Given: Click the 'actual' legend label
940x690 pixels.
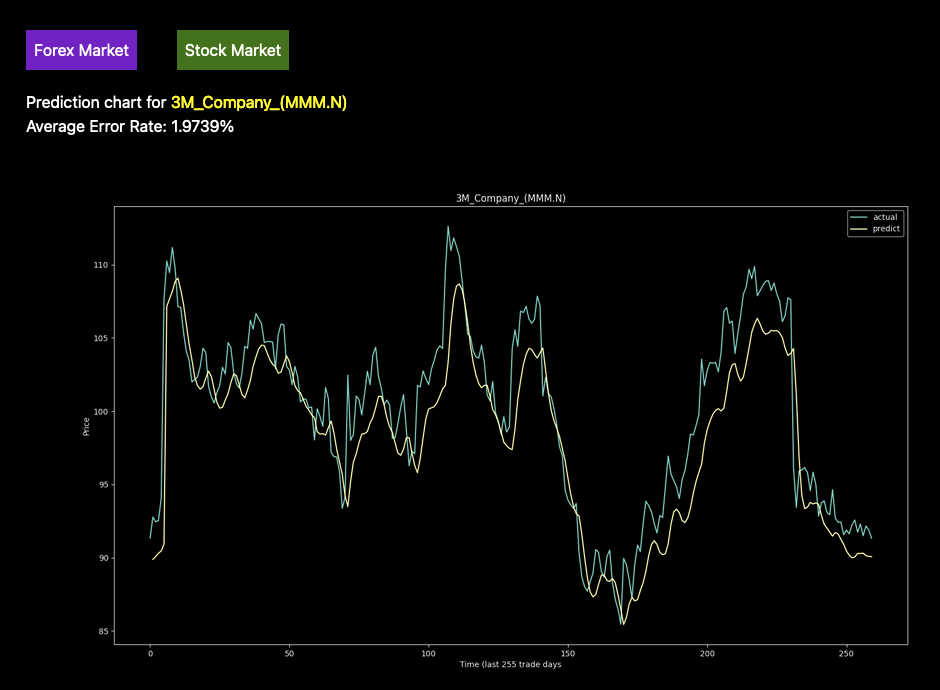Looking at the screenshot, I should (x=885, y=217).
